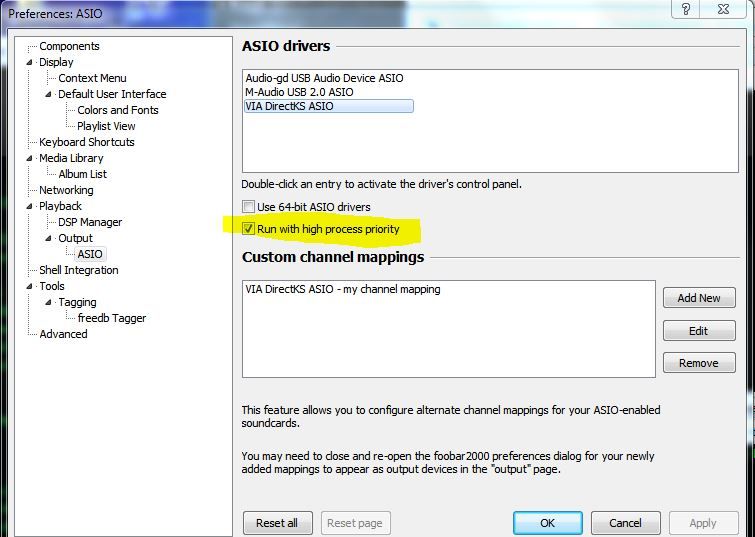Collapse the Playback tree node

[x=30, y=206]
